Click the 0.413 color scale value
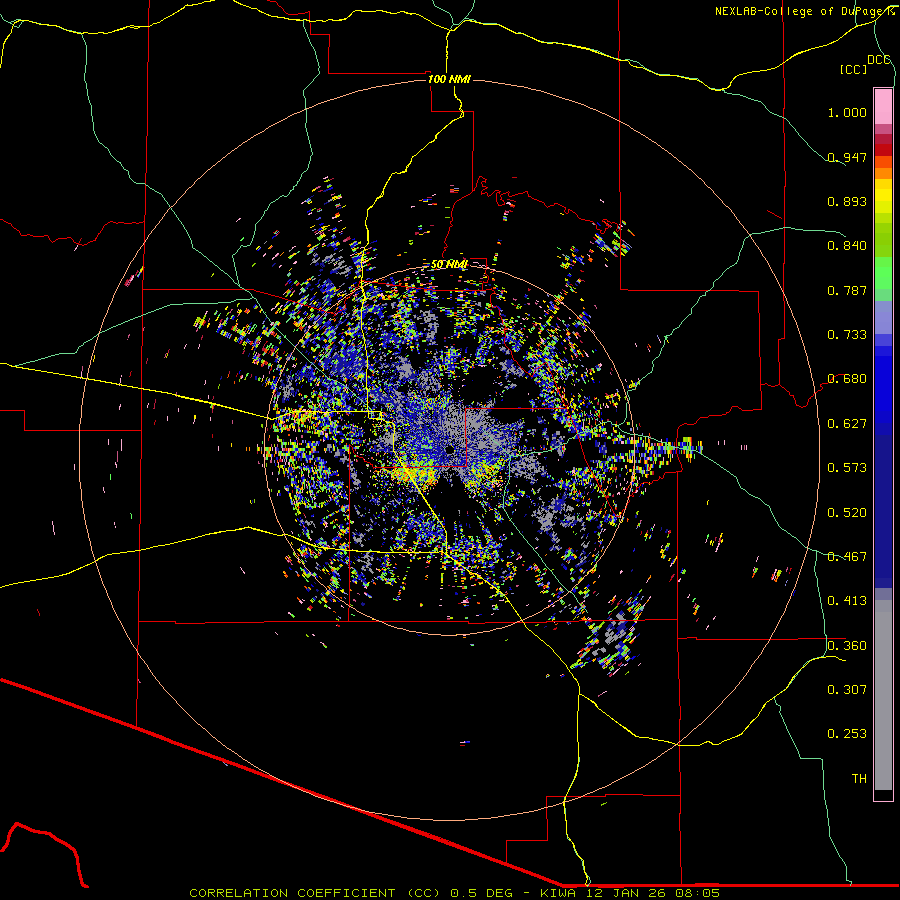 tap(847, 601)
